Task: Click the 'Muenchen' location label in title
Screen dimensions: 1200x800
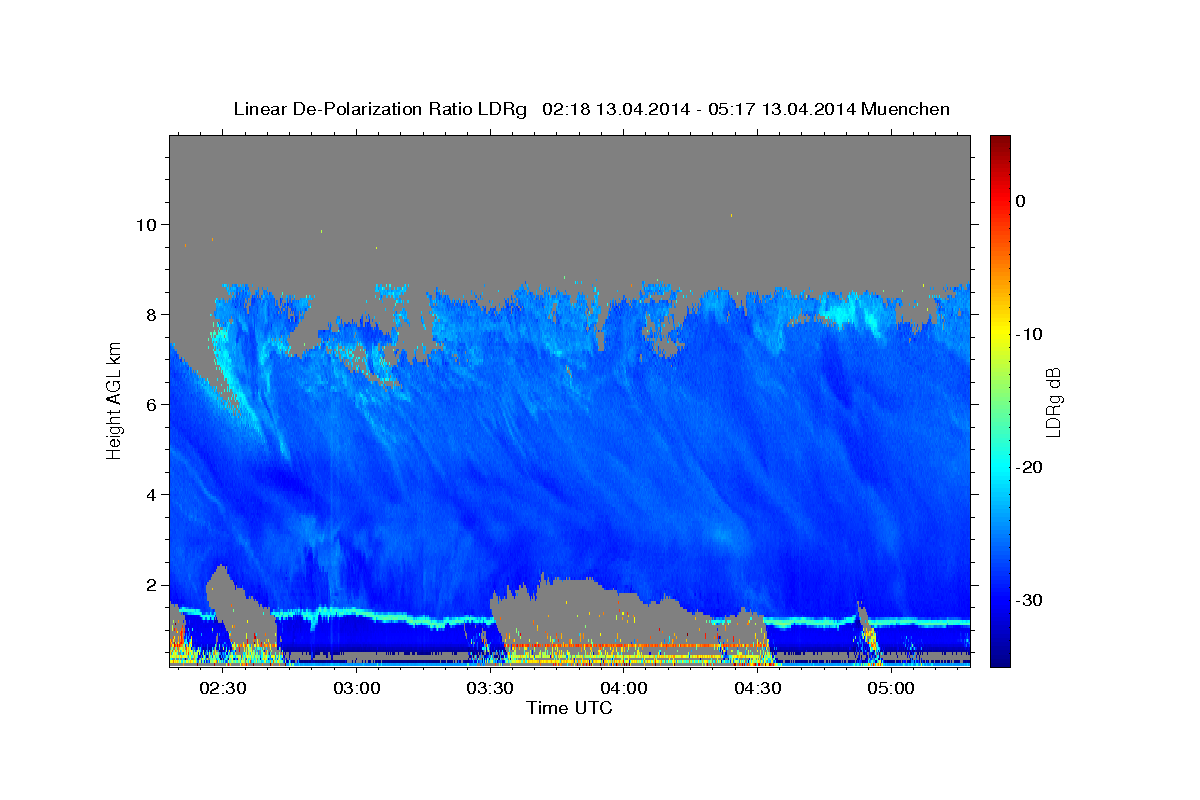Action: 905,109
